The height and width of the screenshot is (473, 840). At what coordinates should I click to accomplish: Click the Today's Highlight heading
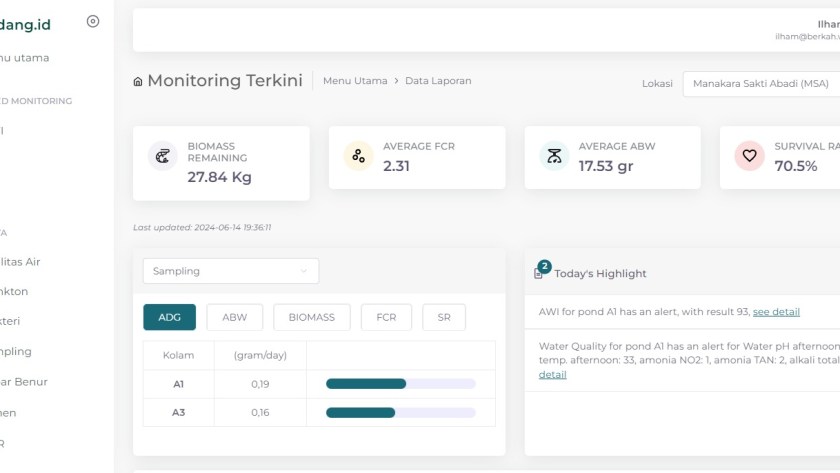click(x=601, y=274)
